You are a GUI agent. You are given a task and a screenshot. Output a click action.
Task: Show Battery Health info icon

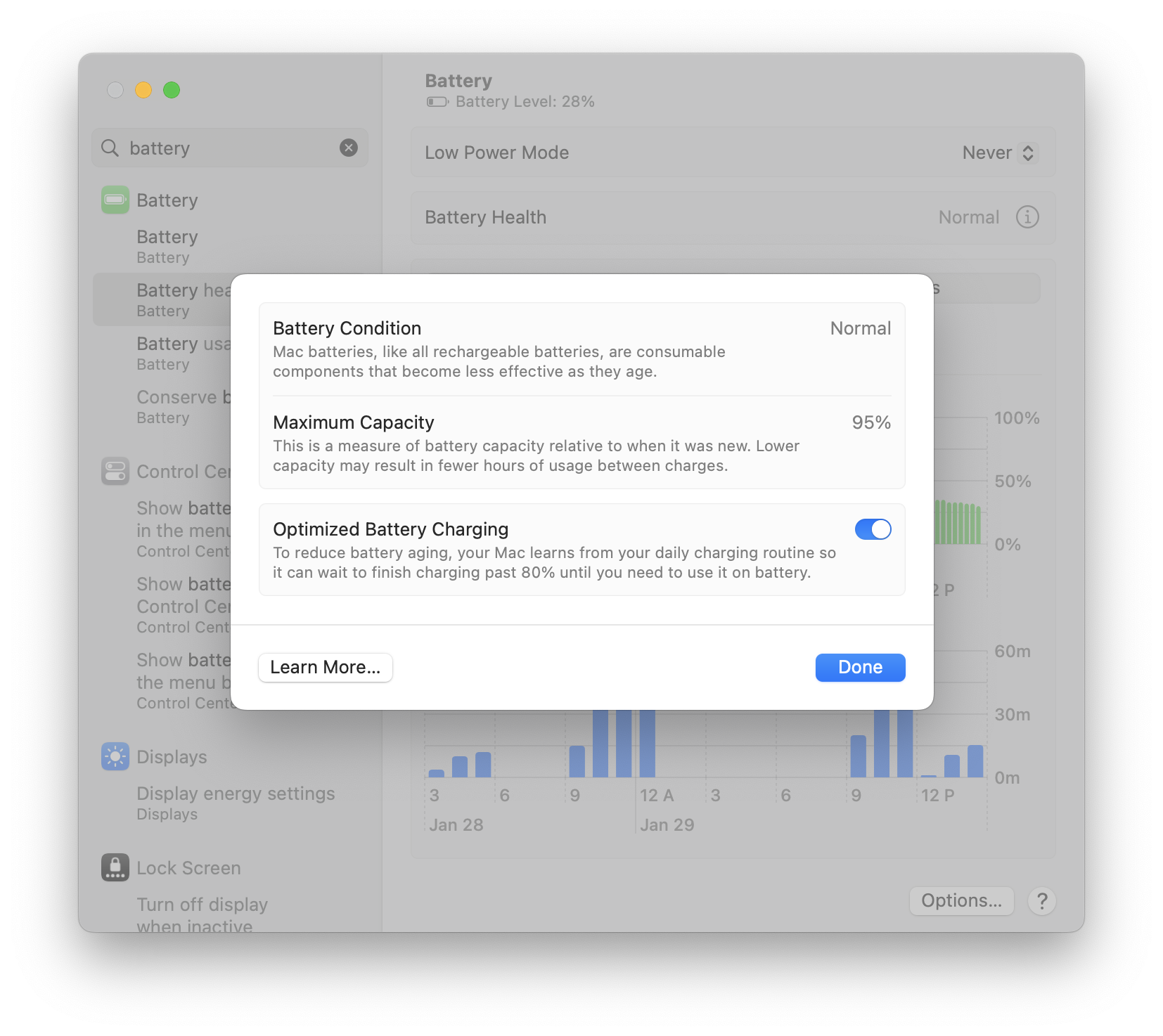click(x=1027, y=217)
